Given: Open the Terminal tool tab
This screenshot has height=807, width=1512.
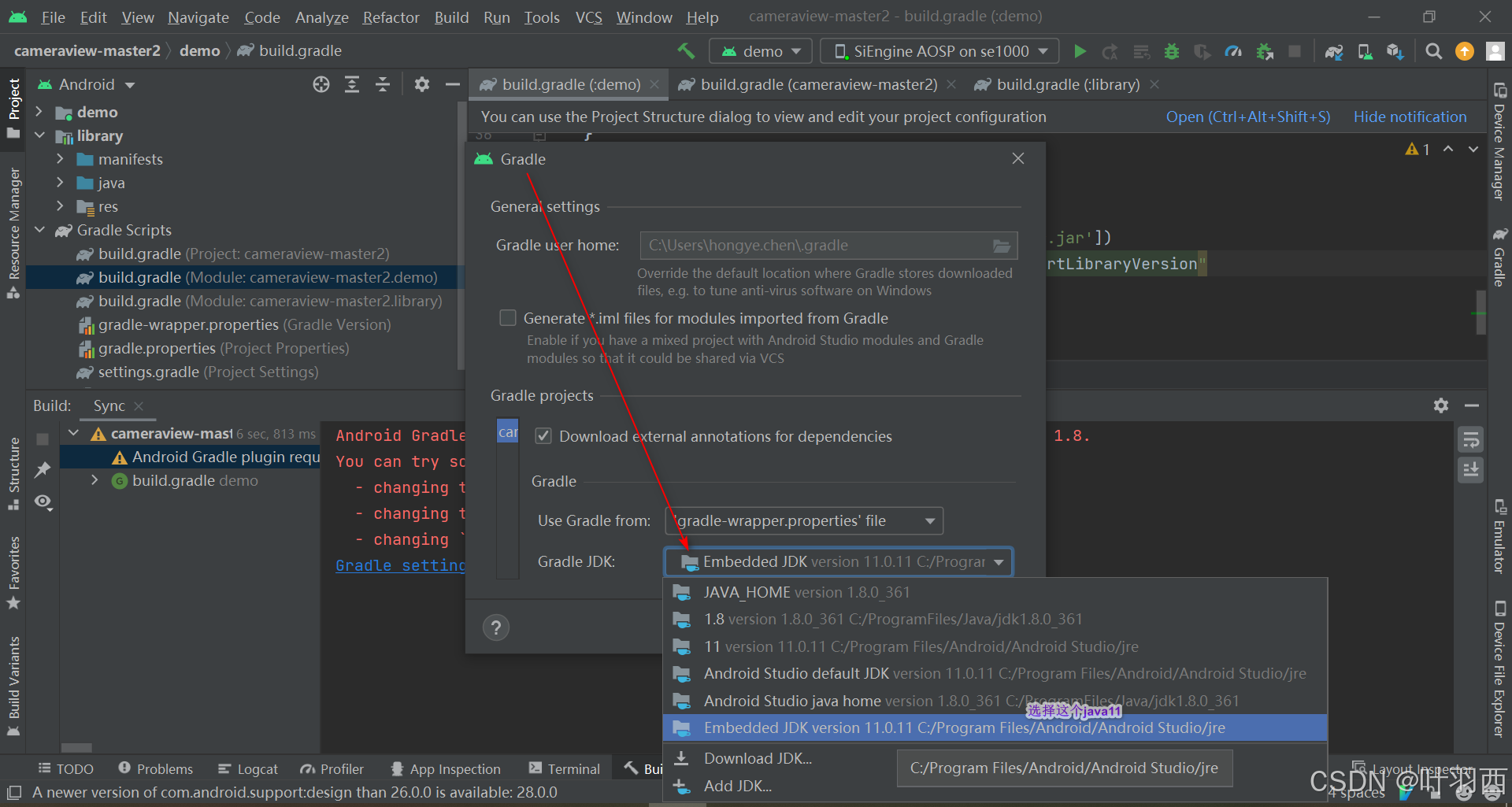Looking at the screenshot, I should [565, 769].
